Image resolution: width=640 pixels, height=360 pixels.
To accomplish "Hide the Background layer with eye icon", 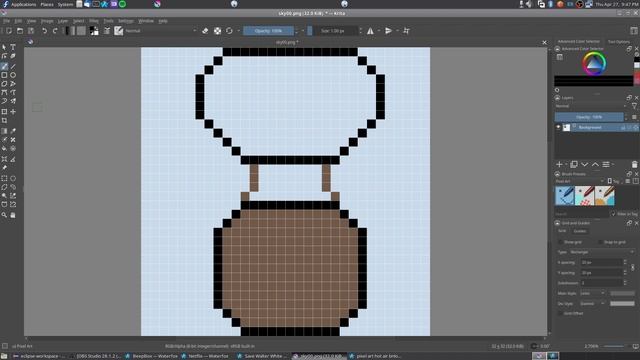I will coord(558,127).
